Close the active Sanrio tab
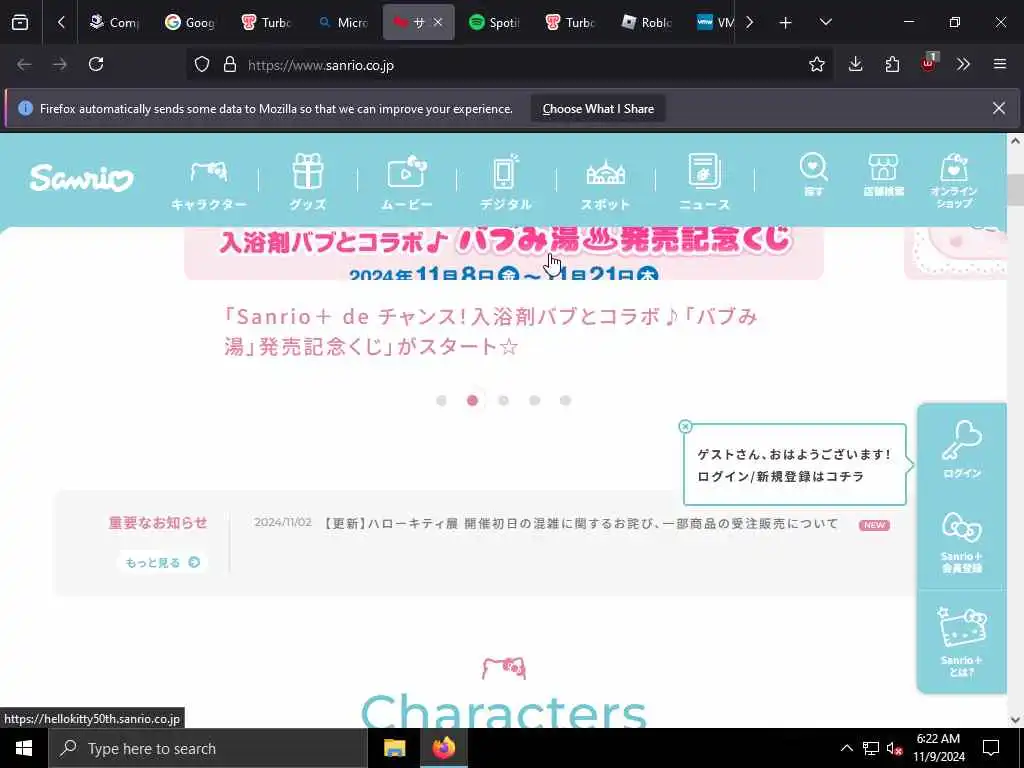 pos(438,22)
